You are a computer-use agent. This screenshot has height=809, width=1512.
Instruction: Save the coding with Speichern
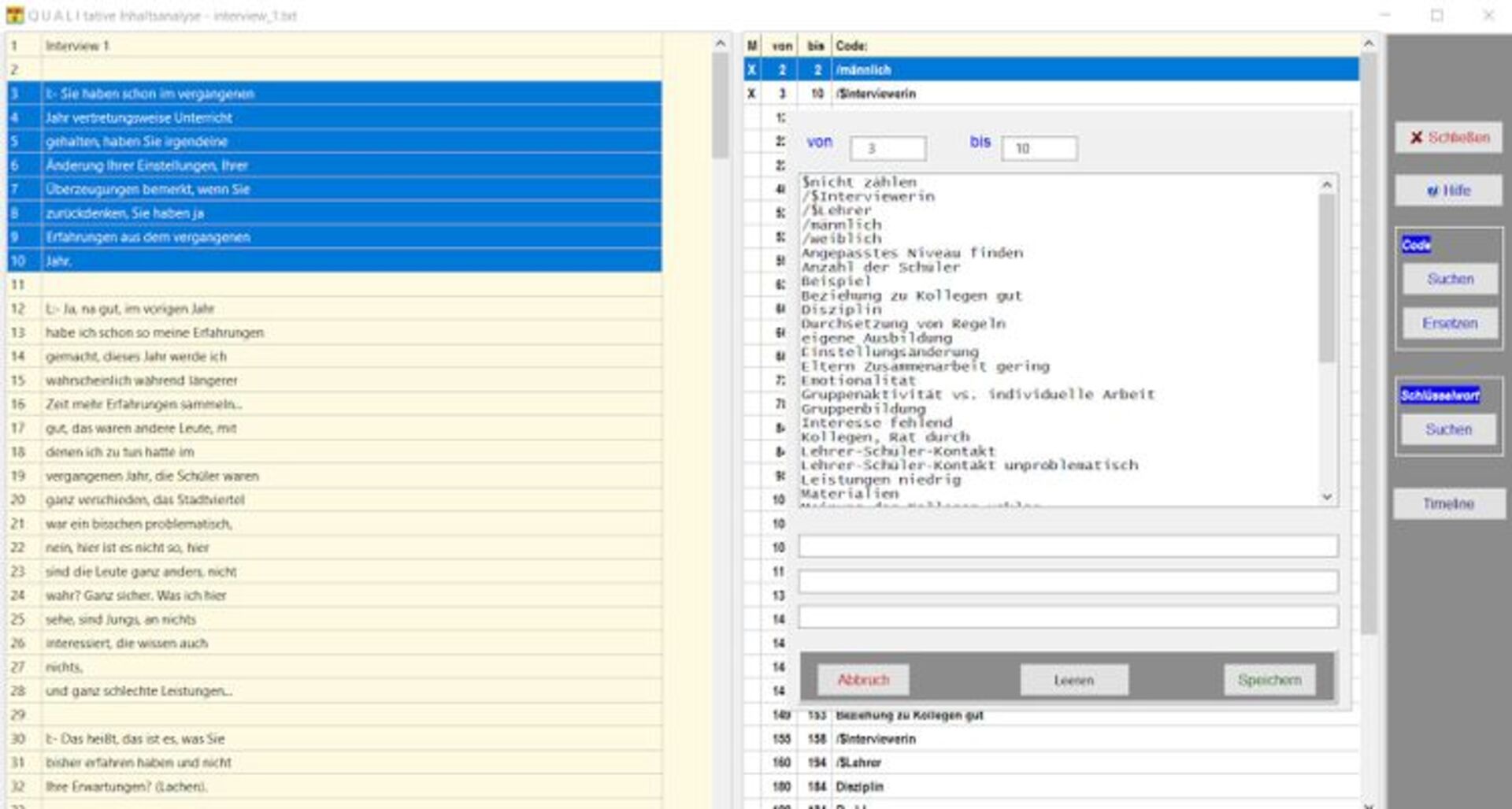(1269, 679)
